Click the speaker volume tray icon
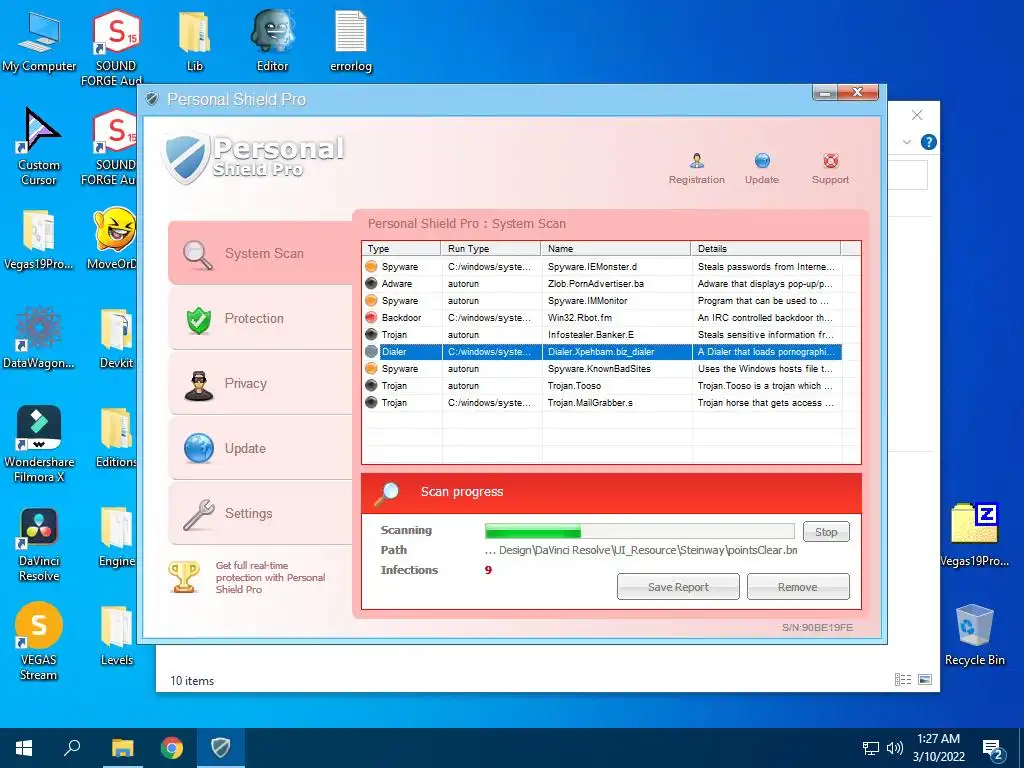Screen dimensions: 1024x768 coord(895,748)
